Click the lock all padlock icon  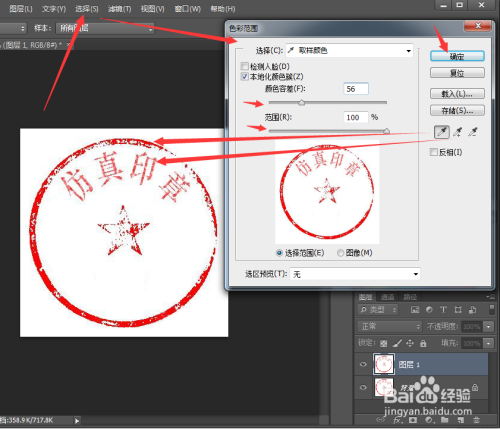(x=423, y=343)
